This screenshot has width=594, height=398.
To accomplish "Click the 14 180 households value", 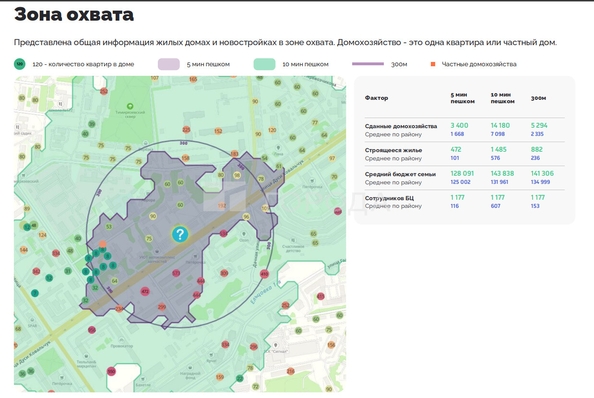I will click(500, 125).
